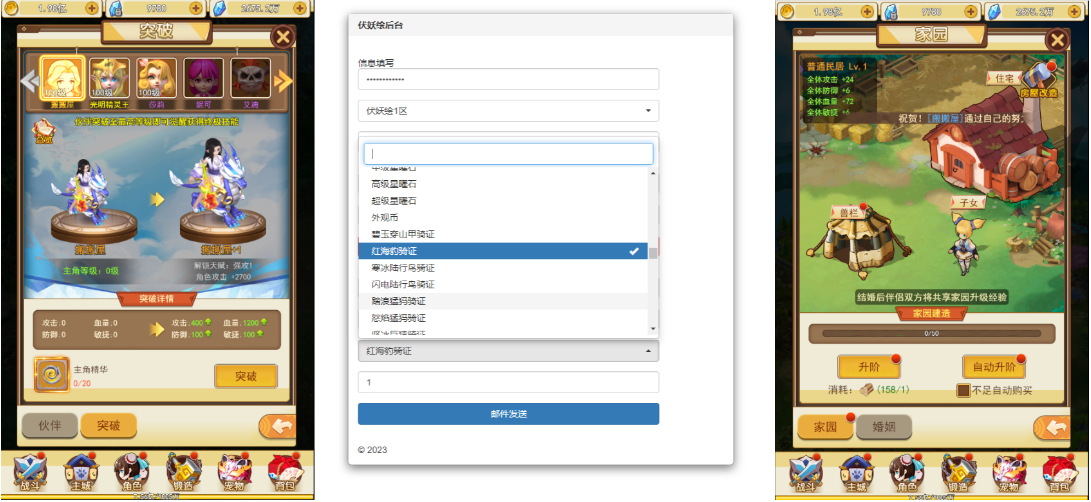Click the item dropdown's search box
The width and height of the screenshot is (1091, 502).
tap(508, 154)
